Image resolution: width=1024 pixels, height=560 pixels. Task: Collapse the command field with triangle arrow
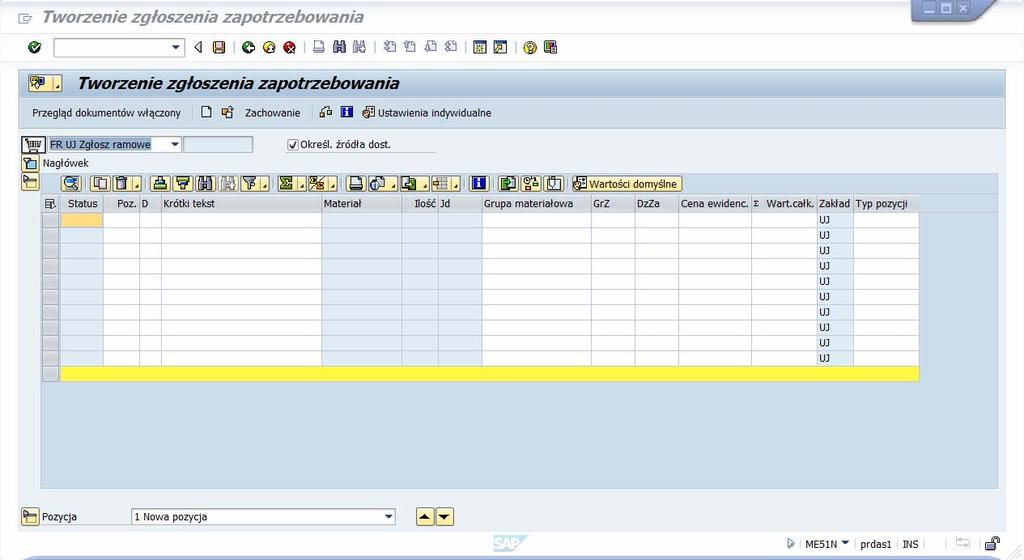198,47
